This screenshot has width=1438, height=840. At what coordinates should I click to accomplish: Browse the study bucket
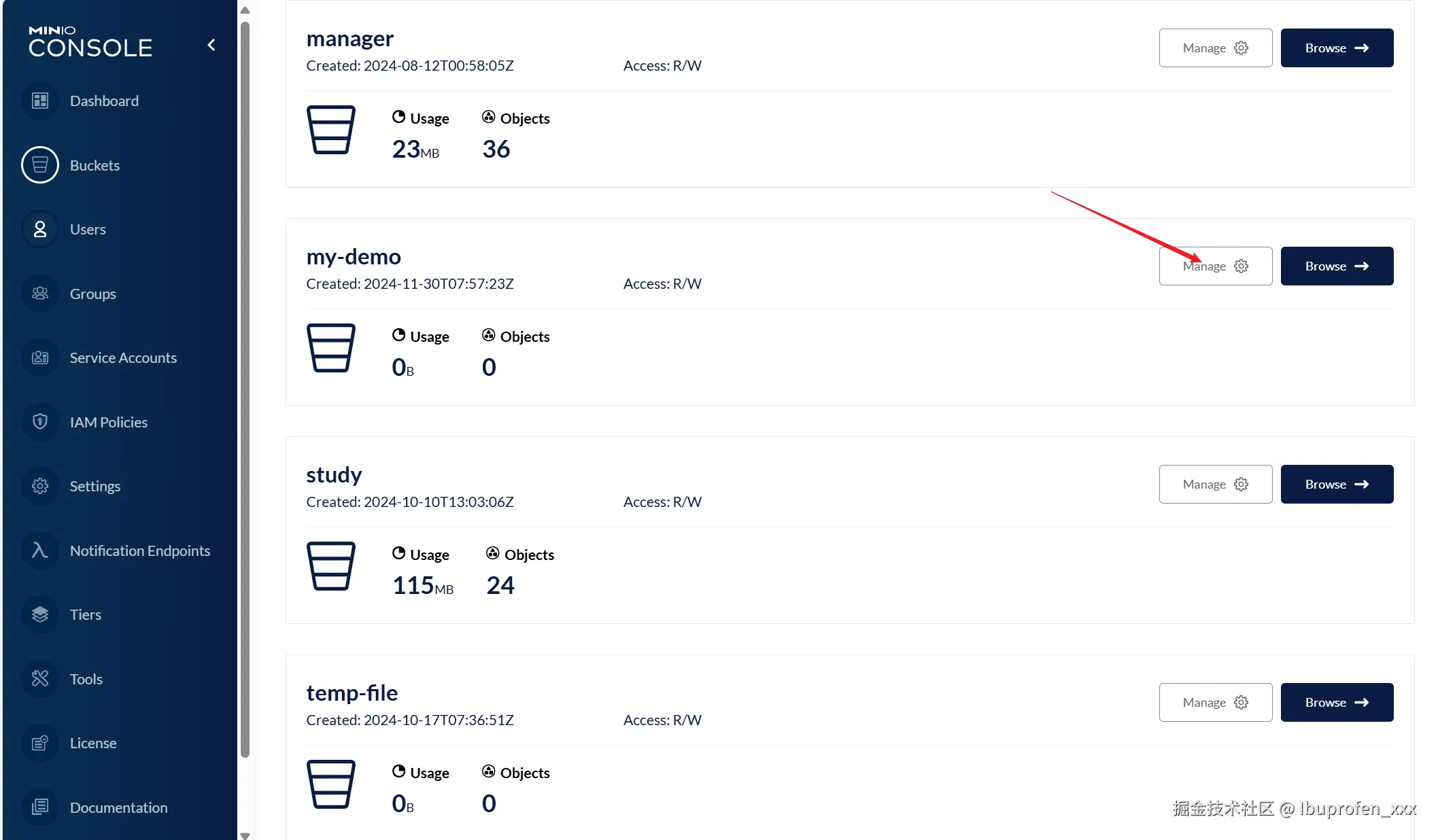[x=1336, y=485]
